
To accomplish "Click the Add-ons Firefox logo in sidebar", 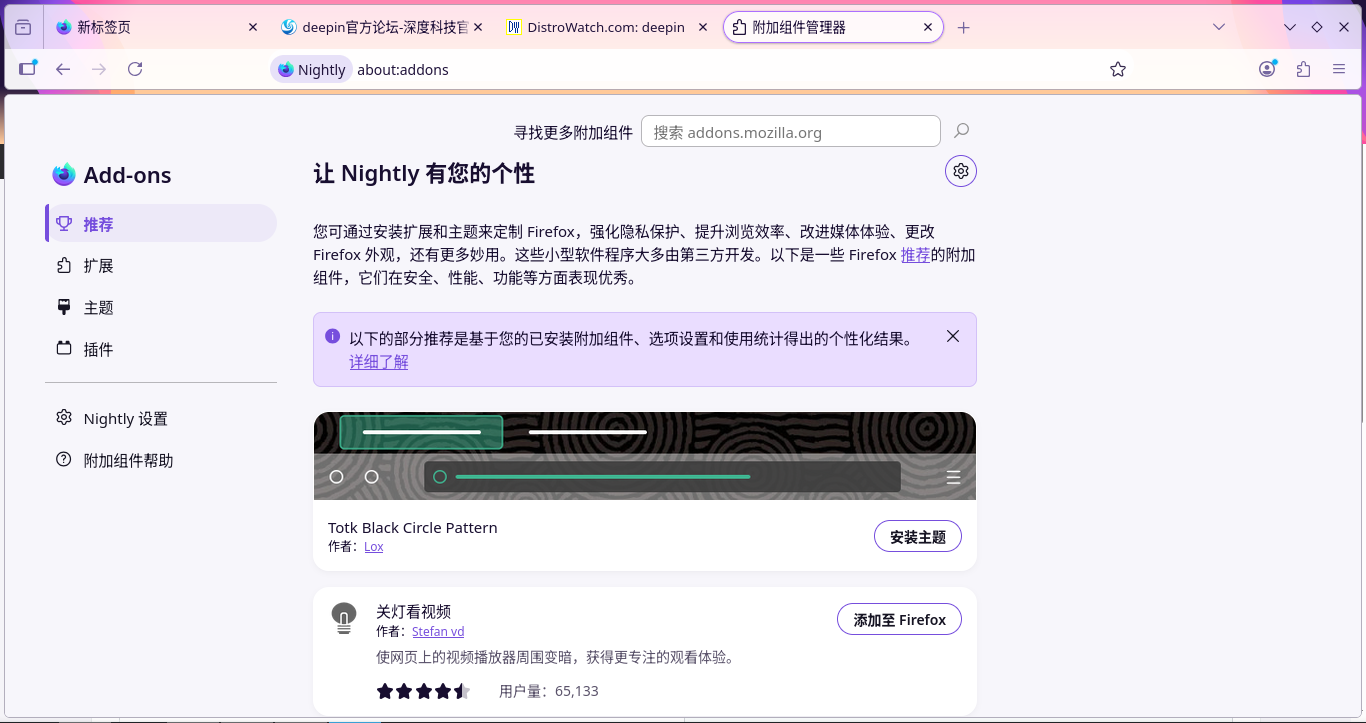I will (x=64, y=175).
